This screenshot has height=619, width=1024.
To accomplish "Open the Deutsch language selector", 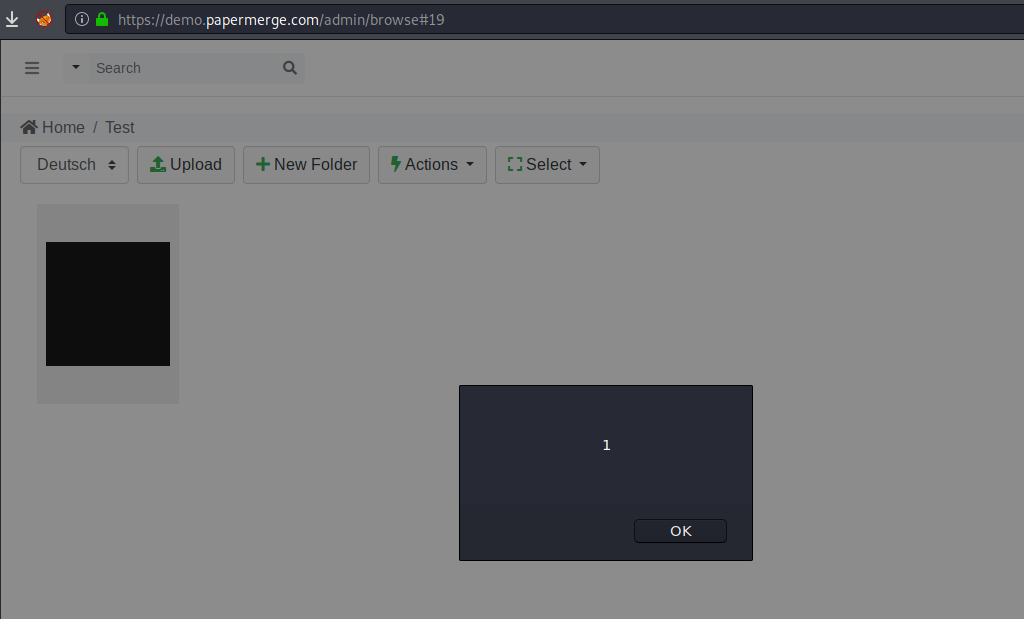I will pyautogui.click(x=73, y=164).
